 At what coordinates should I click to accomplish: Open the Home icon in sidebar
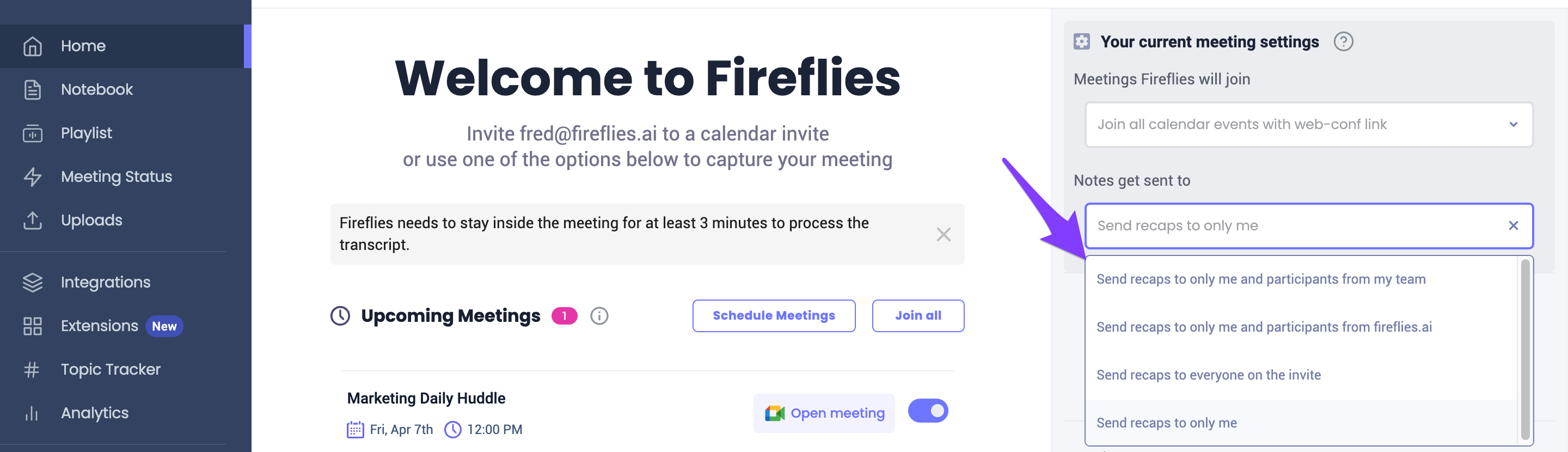(32, 46)
